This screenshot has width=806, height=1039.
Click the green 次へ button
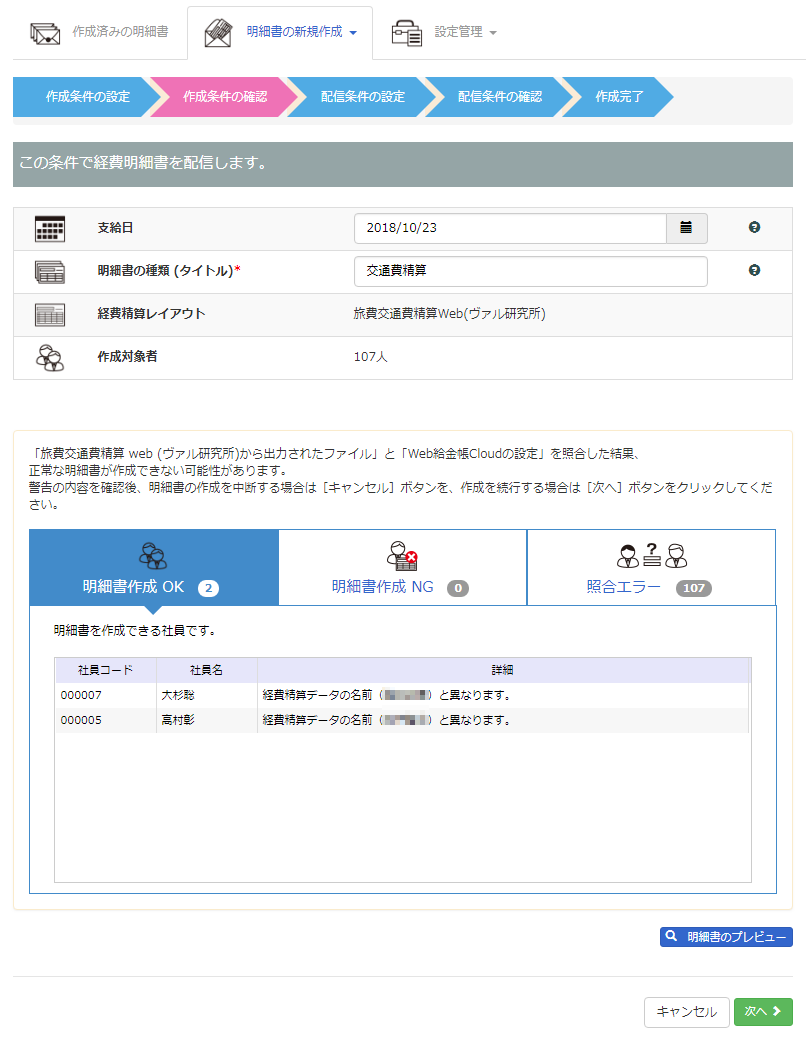coord(763,1012)
